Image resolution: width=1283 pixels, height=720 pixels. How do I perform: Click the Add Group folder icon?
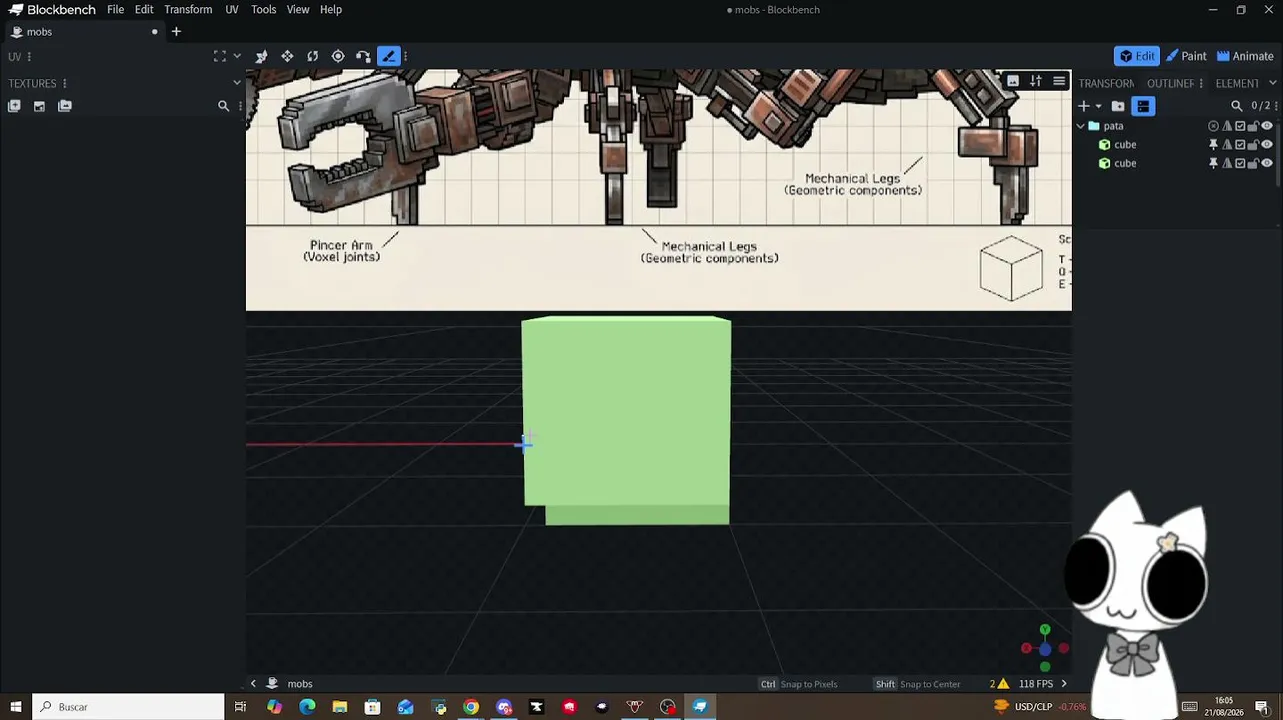tap(1118, 106)
